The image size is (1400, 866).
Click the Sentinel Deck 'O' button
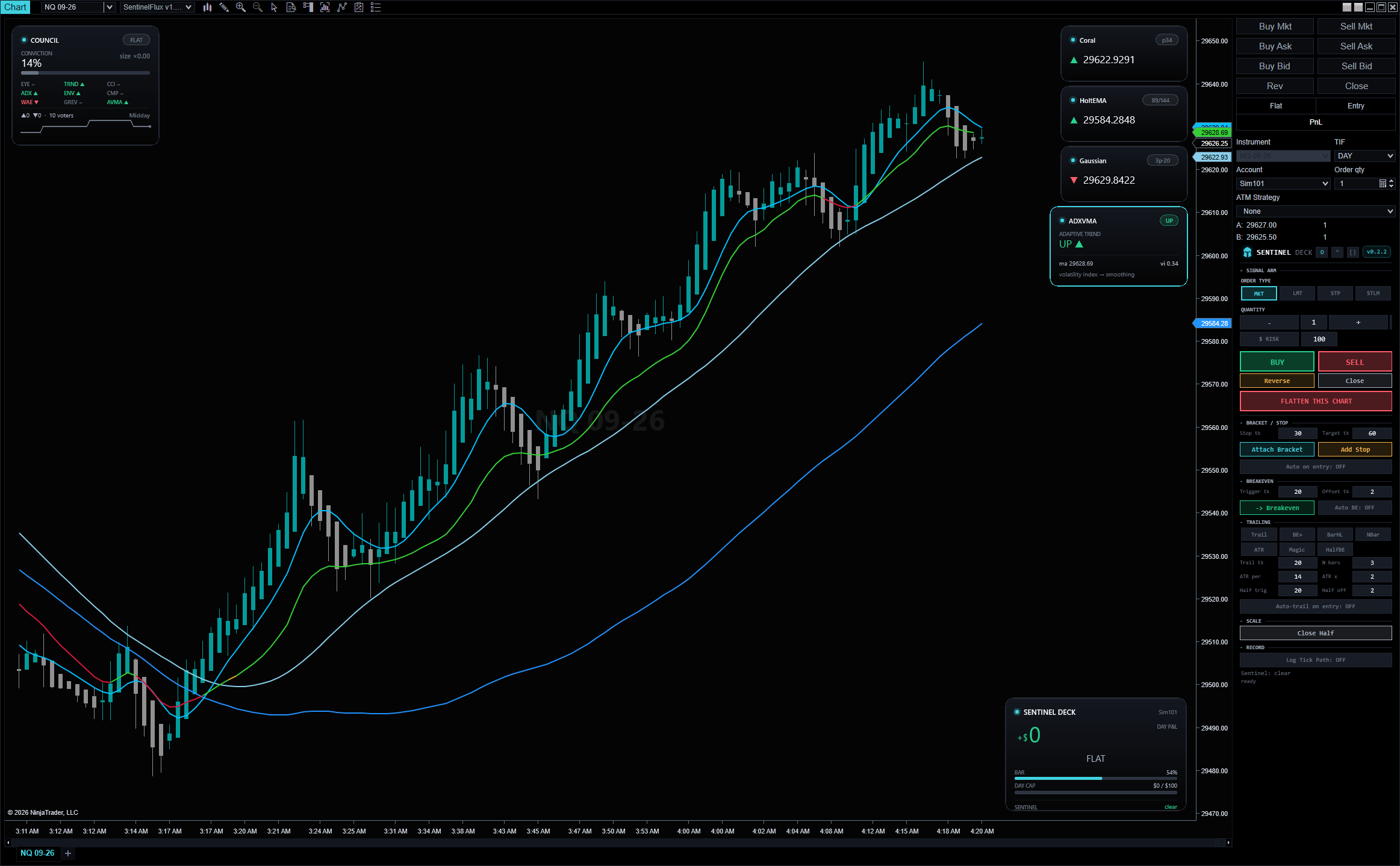[1322, 252]
